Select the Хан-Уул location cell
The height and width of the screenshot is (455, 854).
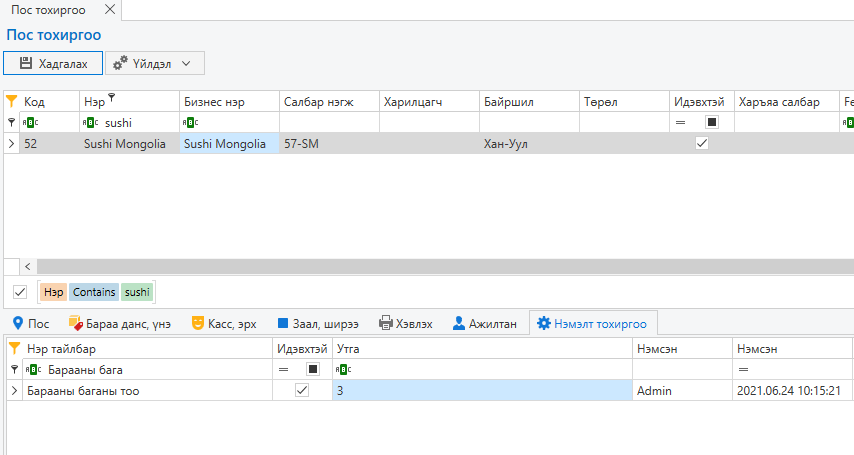pos(529,143)
